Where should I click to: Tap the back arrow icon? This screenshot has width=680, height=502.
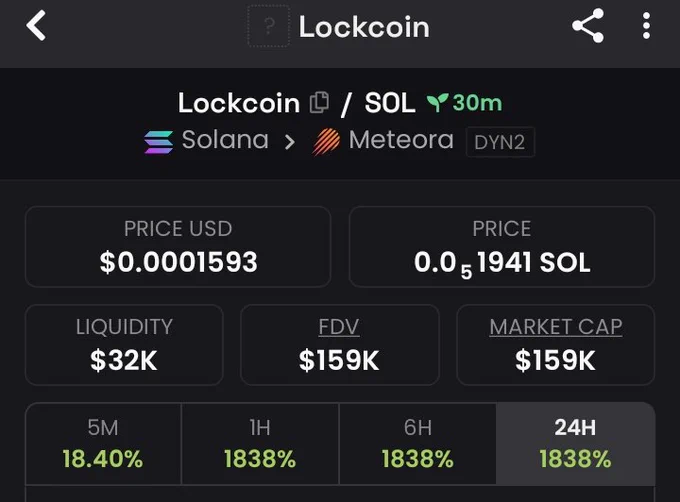tap(36, 26)
